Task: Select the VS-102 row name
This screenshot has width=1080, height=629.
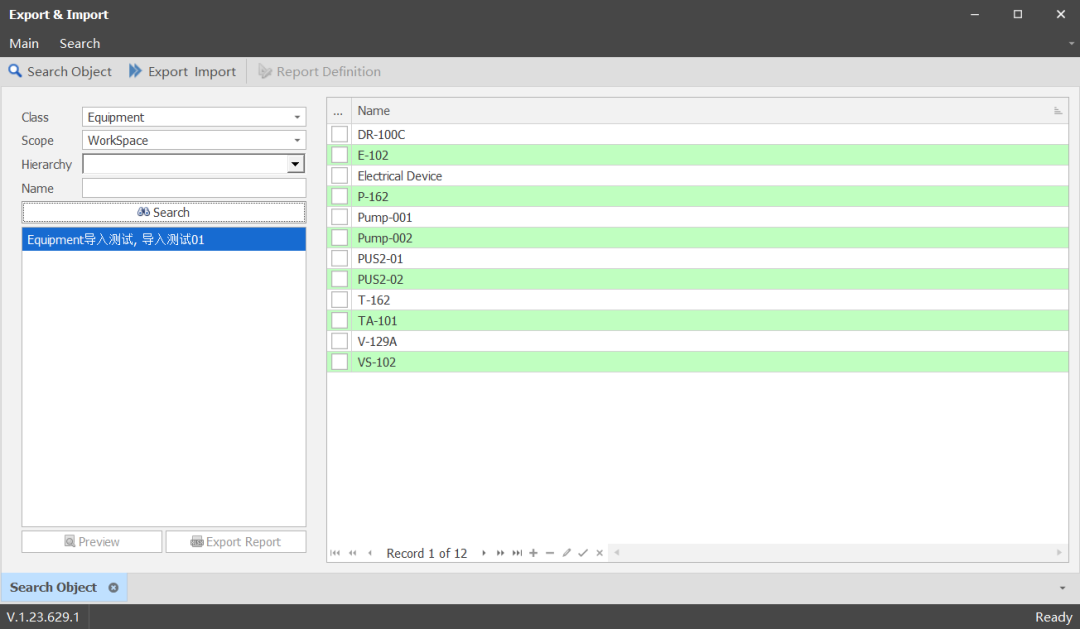Action: pos(376,362)
